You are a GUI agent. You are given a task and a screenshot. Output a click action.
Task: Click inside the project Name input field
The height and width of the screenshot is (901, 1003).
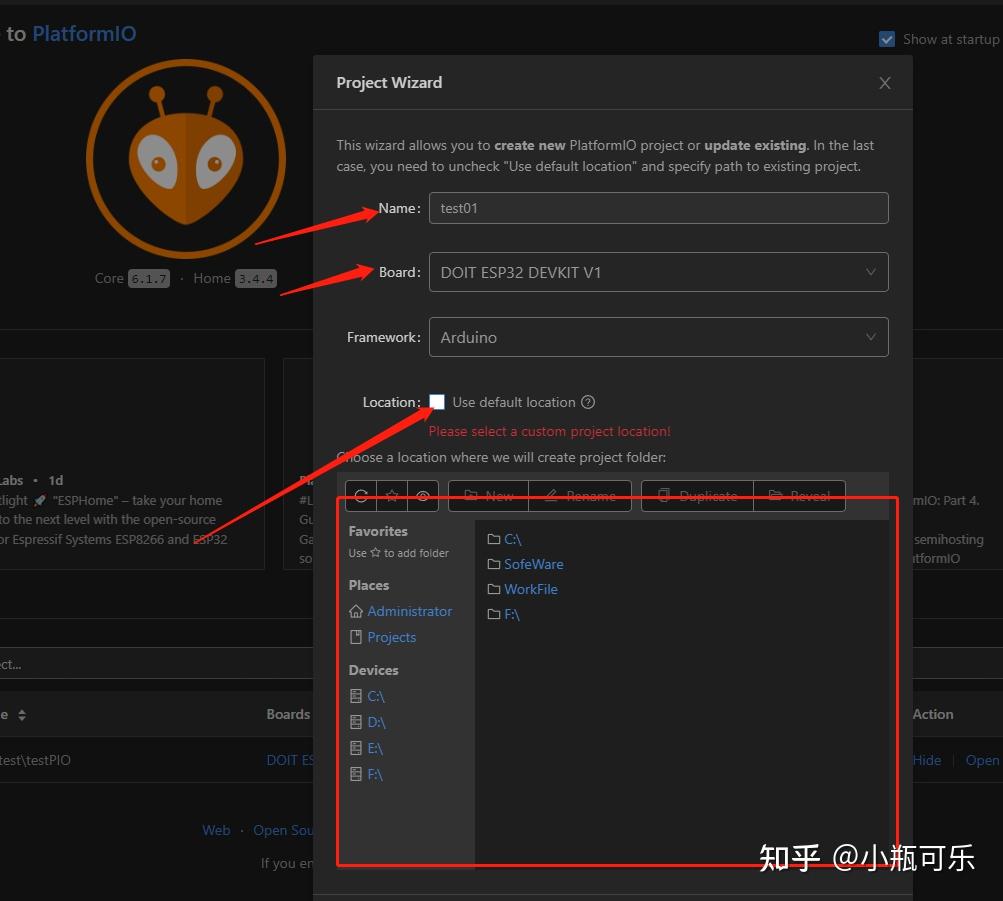[658, 208]
